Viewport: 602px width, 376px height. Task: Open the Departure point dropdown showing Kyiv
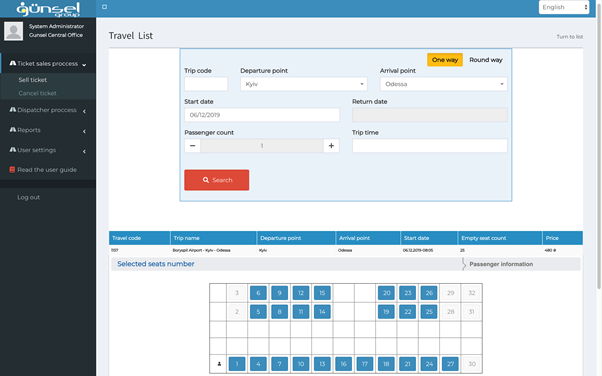(304, 84)
